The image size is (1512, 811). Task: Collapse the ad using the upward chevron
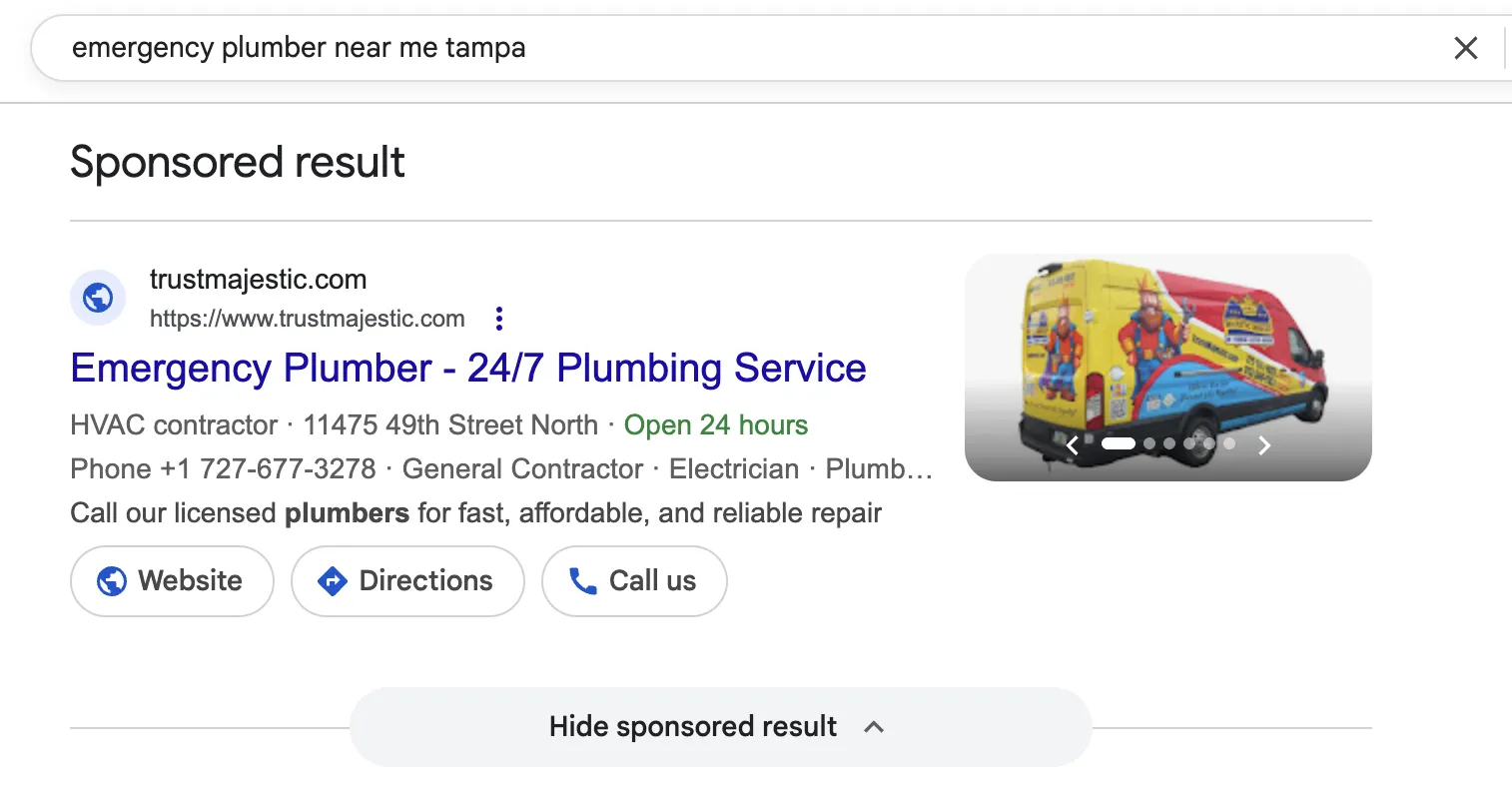pos(874,726)
